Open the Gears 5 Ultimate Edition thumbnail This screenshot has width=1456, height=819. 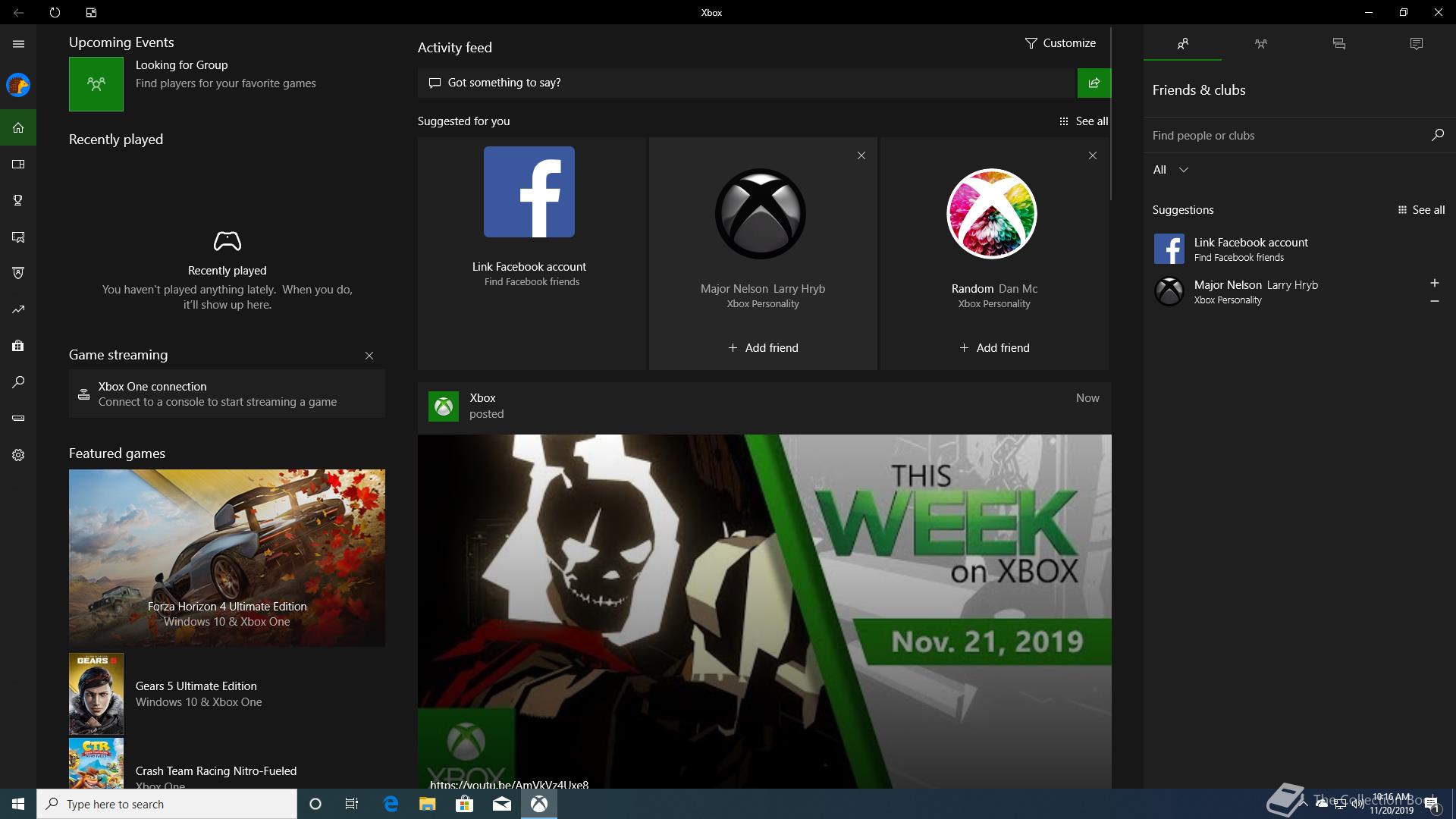coord(96,694)
